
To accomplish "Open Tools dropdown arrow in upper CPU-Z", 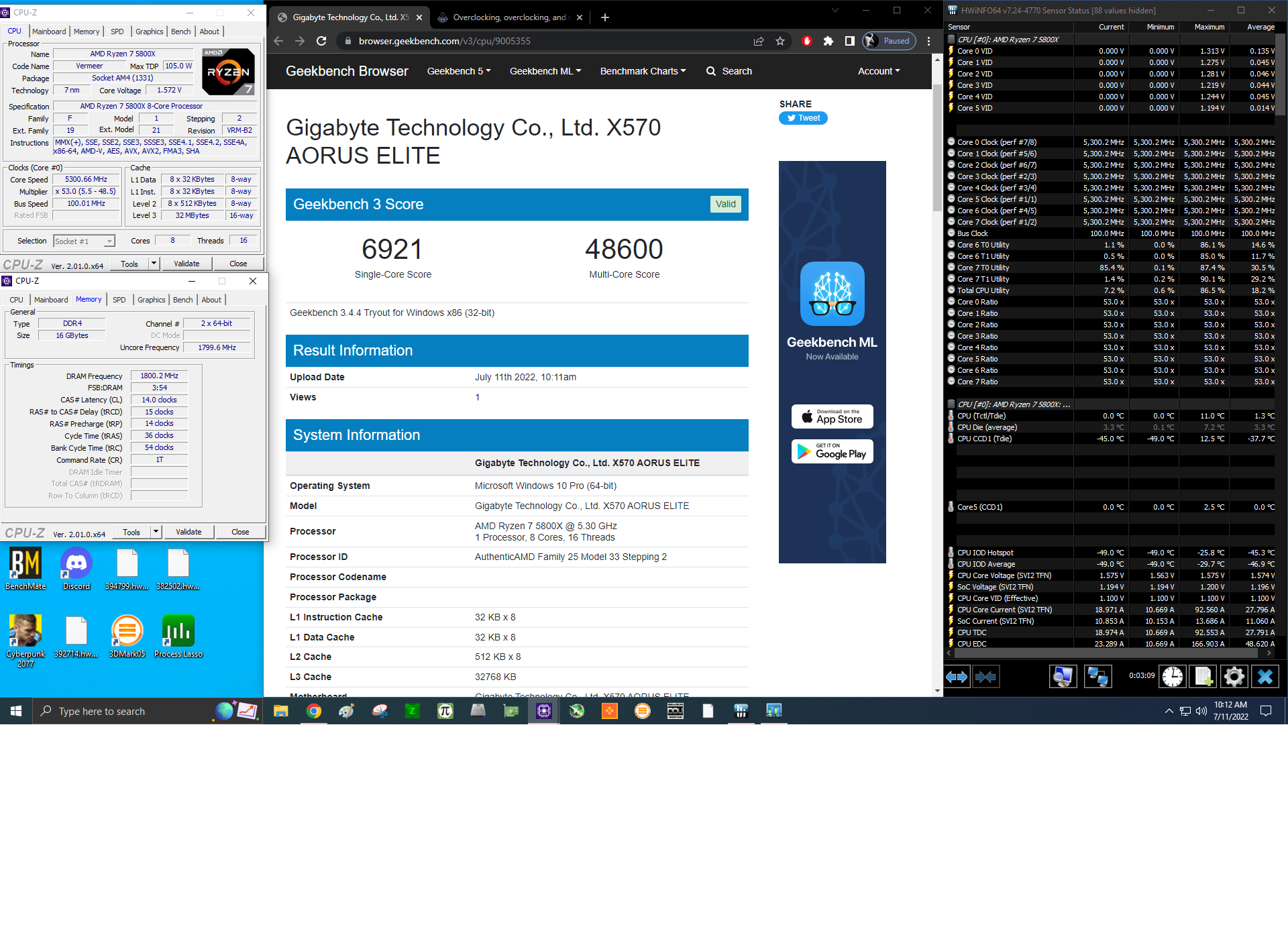I will (154, 264).
